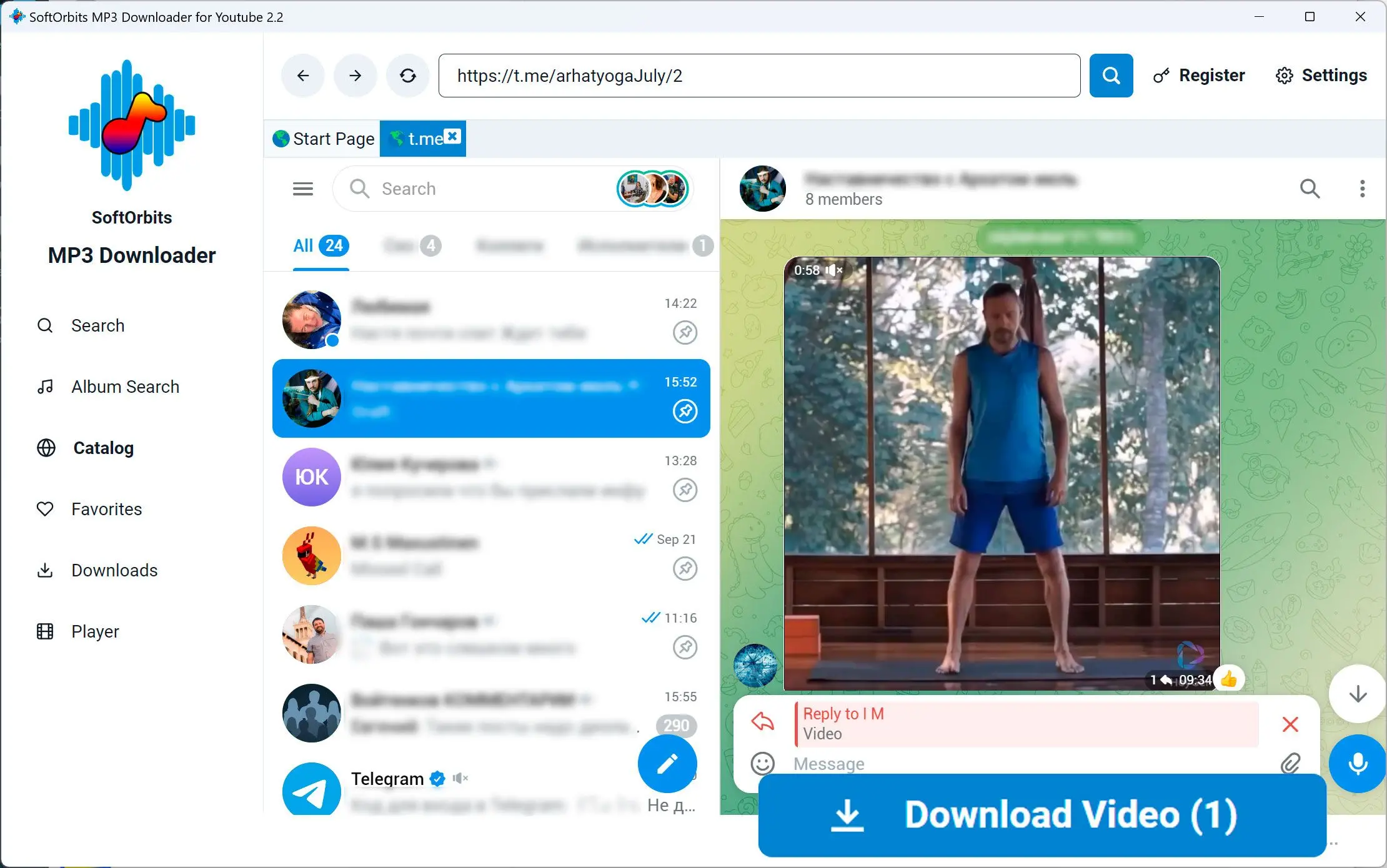This screenshot has width=1387, height=868.
Task: Toggle thumbs up reaction on video
Action: click(x=1228, y=679)
